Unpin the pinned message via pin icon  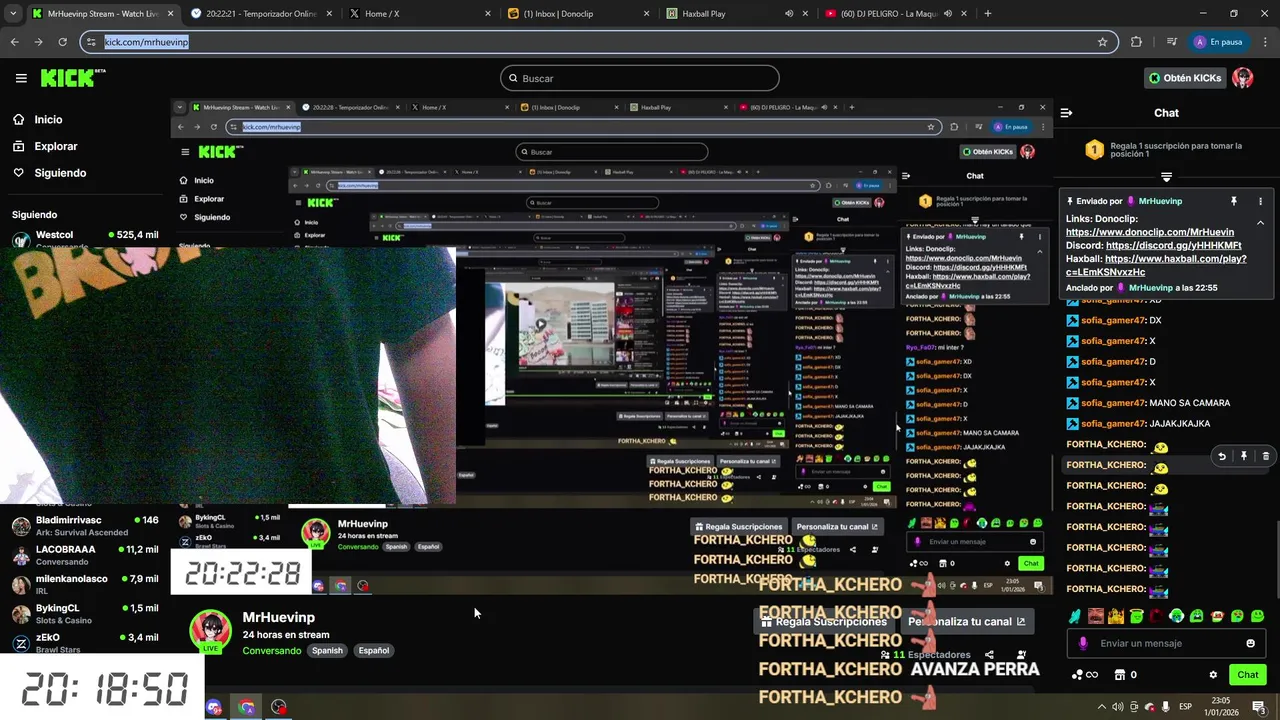pos(1234,201)
